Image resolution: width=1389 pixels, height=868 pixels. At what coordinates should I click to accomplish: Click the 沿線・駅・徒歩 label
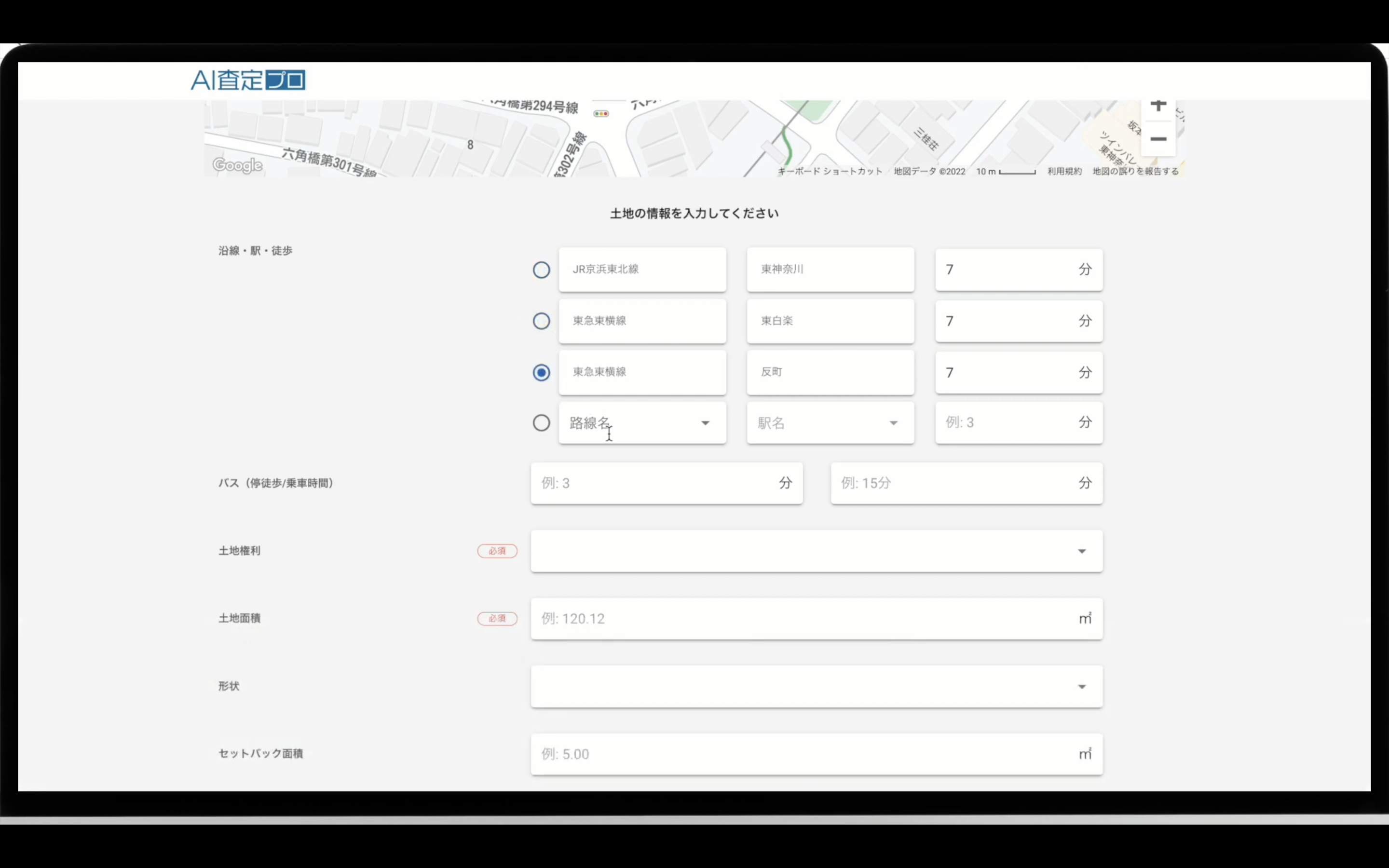click(x=256, y=251)
